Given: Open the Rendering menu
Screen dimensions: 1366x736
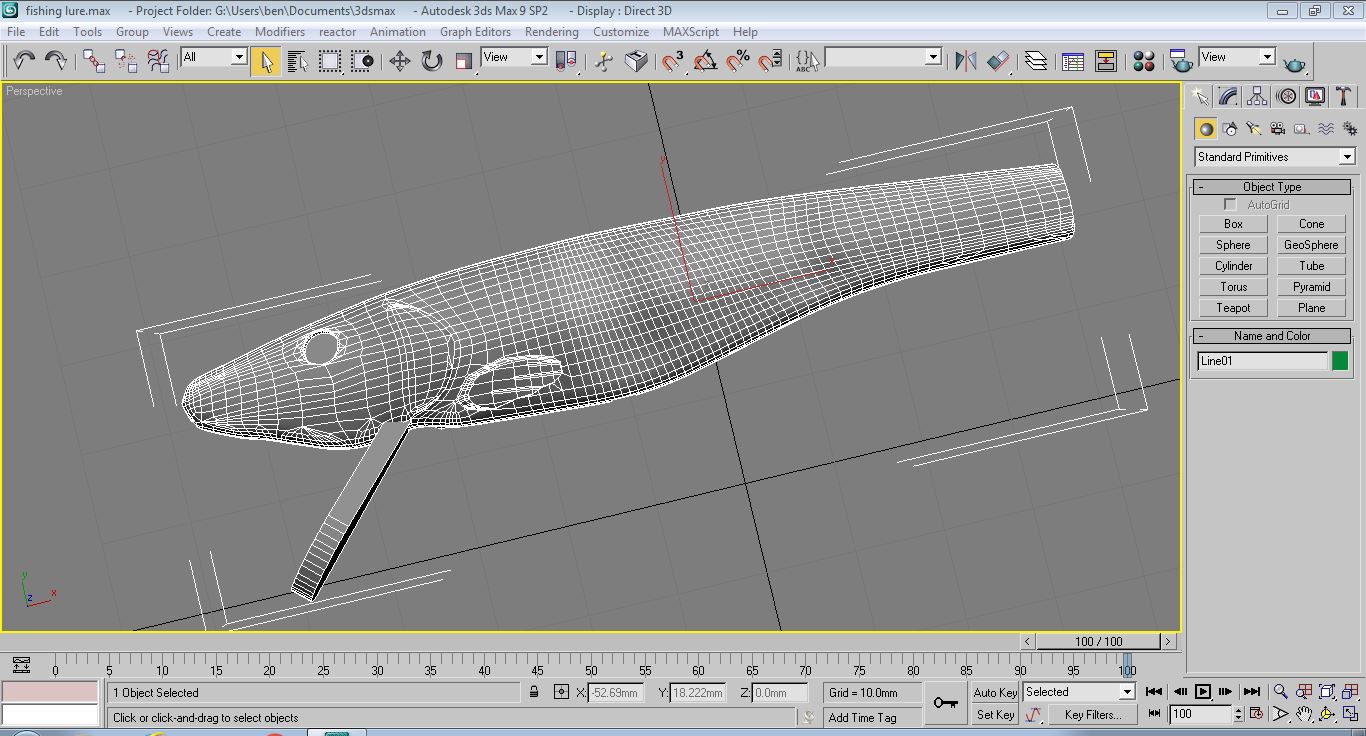Looking at the screenshot, I should 551,32.
